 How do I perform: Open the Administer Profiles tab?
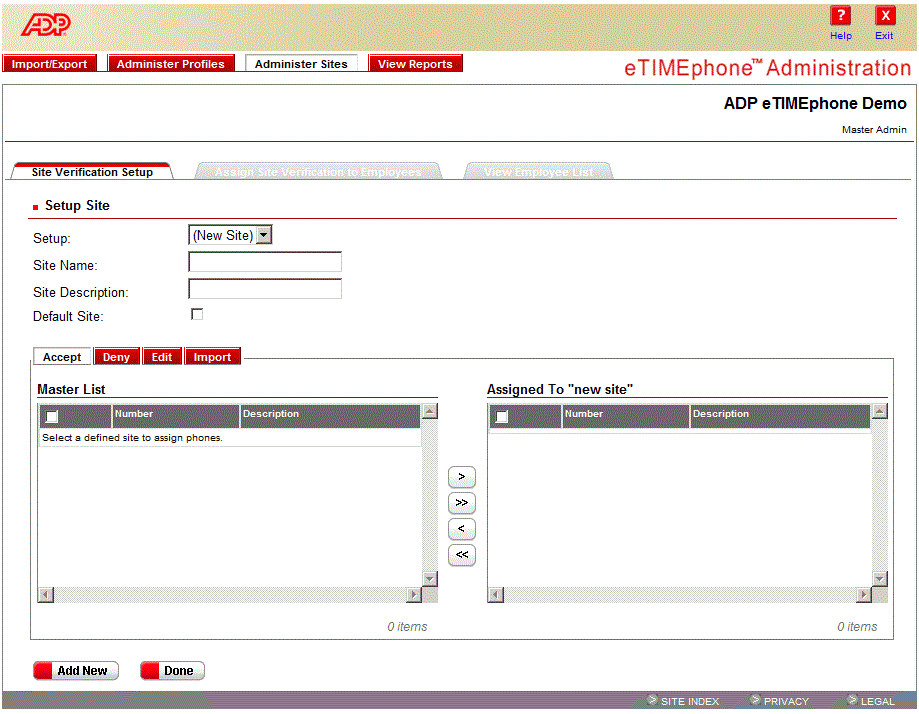[171, 63]
